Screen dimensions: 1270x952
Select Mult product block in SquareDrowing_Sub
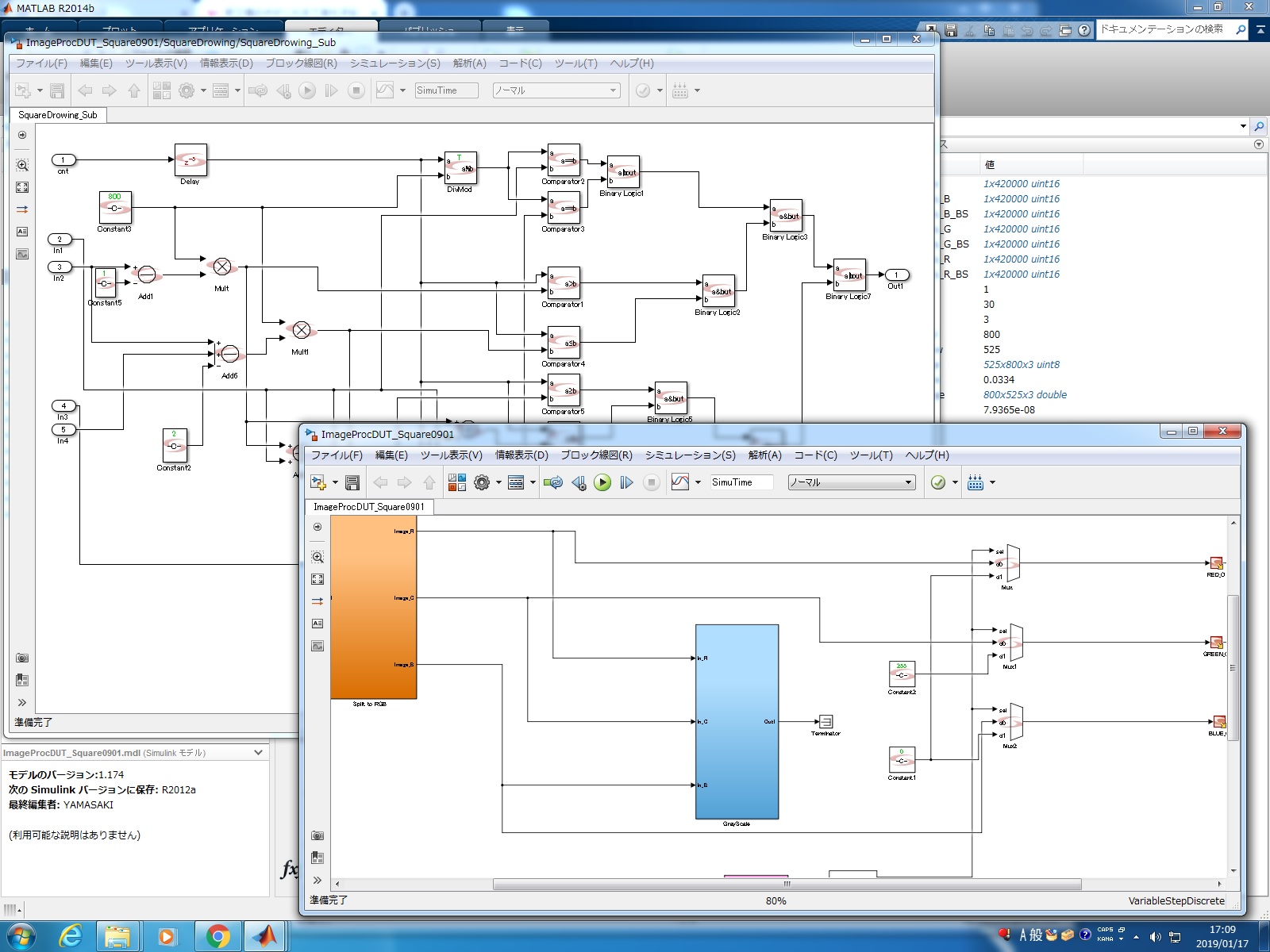222,267
